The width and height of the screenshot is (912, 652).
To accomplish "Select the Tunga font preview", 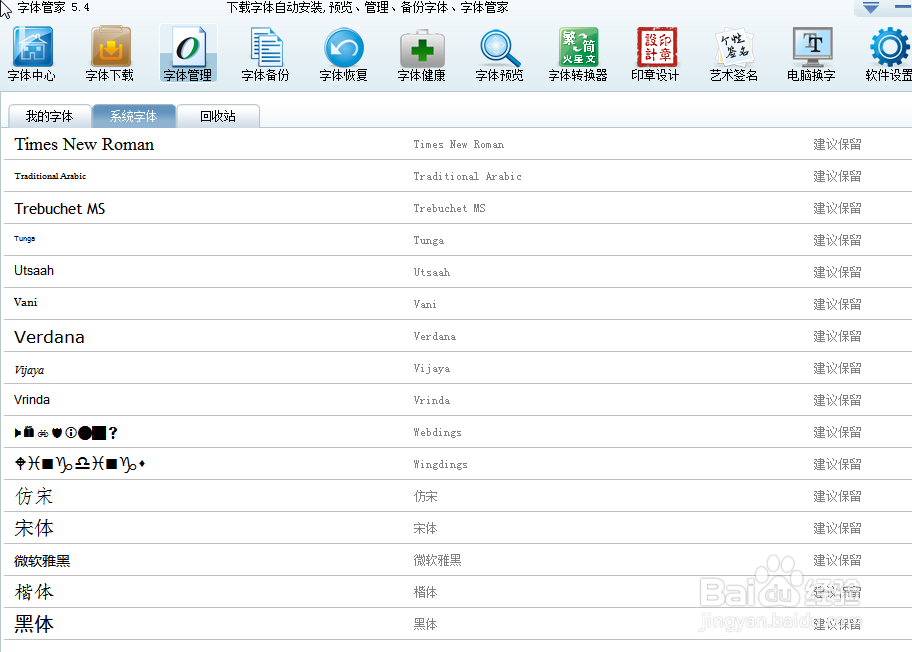I will (24, 238).
